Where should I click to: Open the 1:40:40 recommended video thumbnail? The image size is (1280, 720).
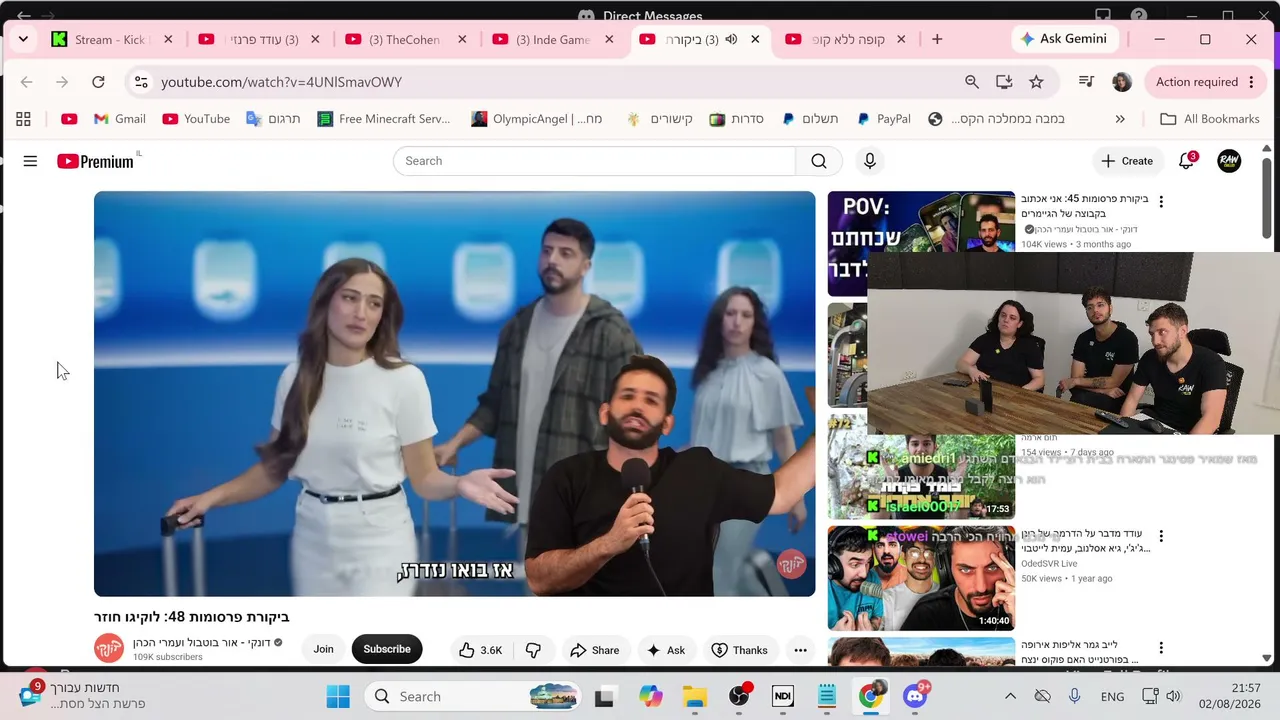(921, 578)
